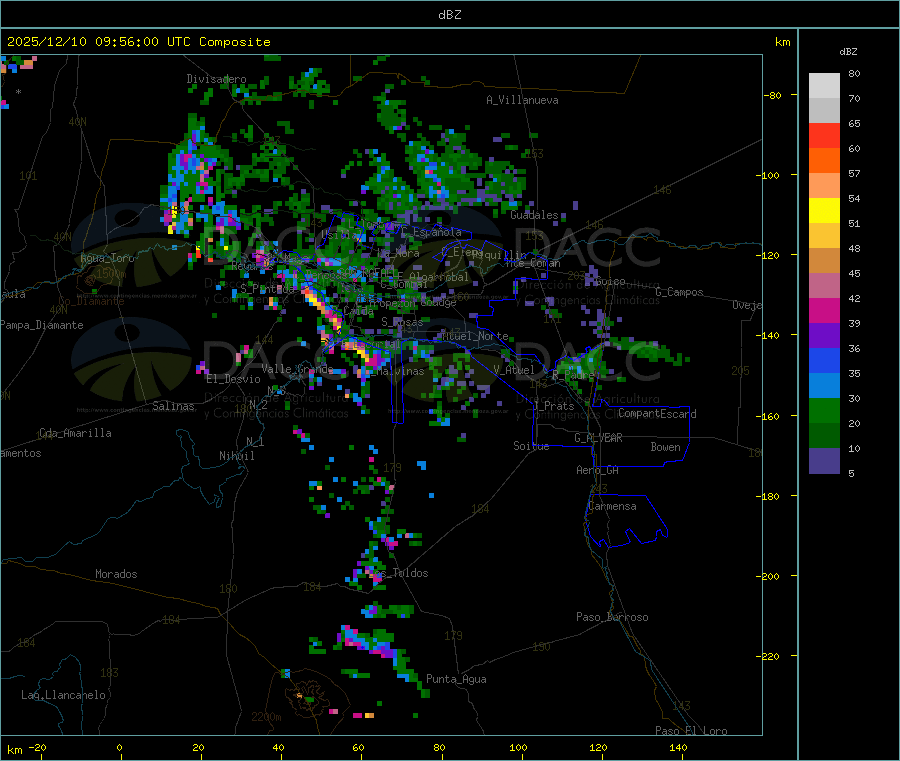This screenshot has width=900, height=761.
Task: Click the Valle_Grande location label
Action: (x=297, y=368)
